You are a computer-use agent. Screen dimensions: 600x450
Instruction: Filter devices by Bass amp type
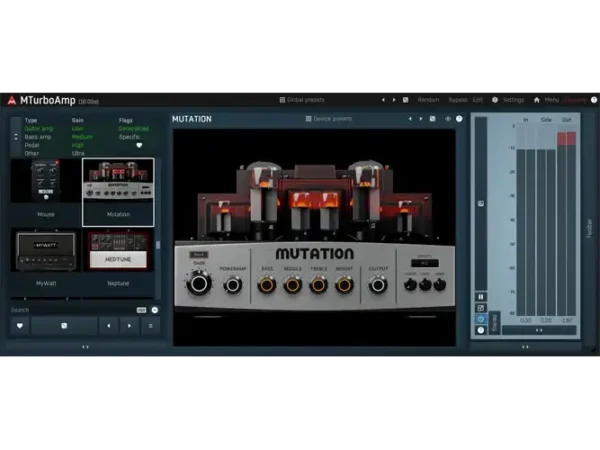38,137
